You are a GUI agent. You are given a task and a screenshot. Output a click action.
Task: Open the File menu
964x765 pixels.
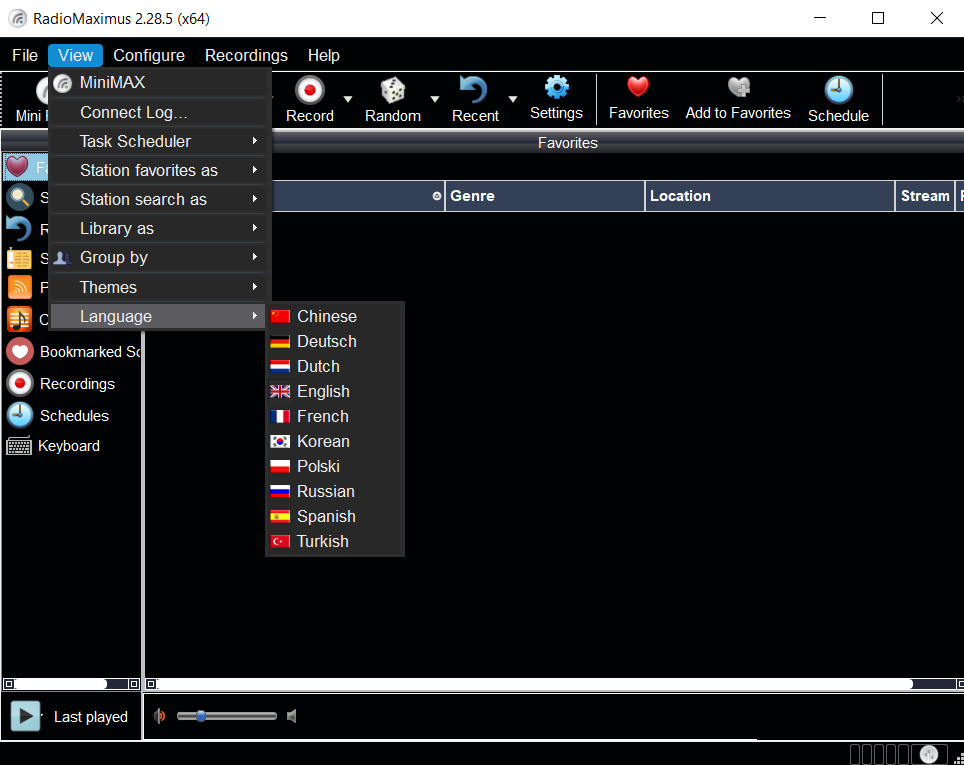click(x=25, y=55)
